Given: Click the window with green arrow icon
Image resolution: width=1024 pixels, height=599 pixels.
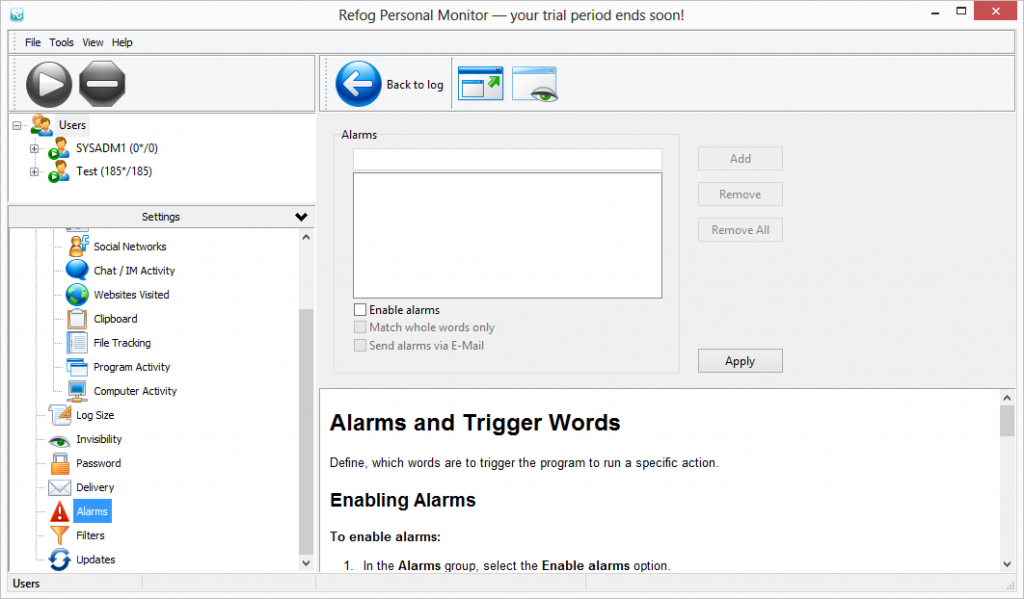Looking at the screenshot, I should [x=480, y=84].
